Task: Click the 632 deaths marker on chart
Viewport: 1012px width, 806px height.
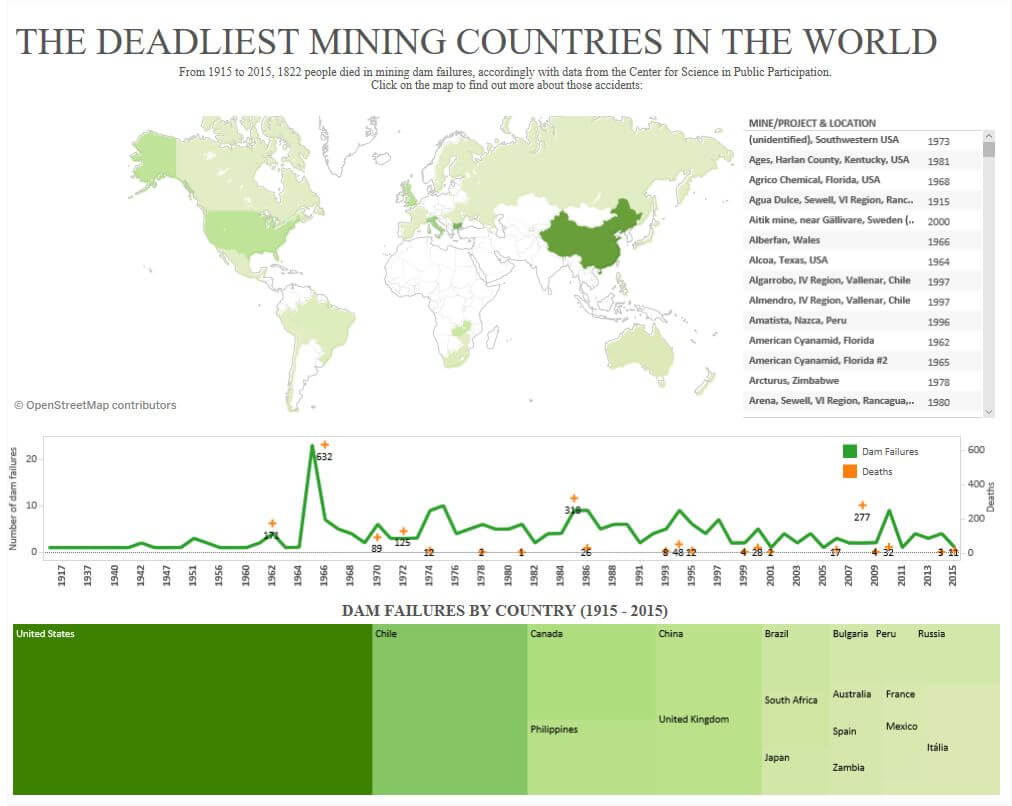Action: [x=325, y=445]
